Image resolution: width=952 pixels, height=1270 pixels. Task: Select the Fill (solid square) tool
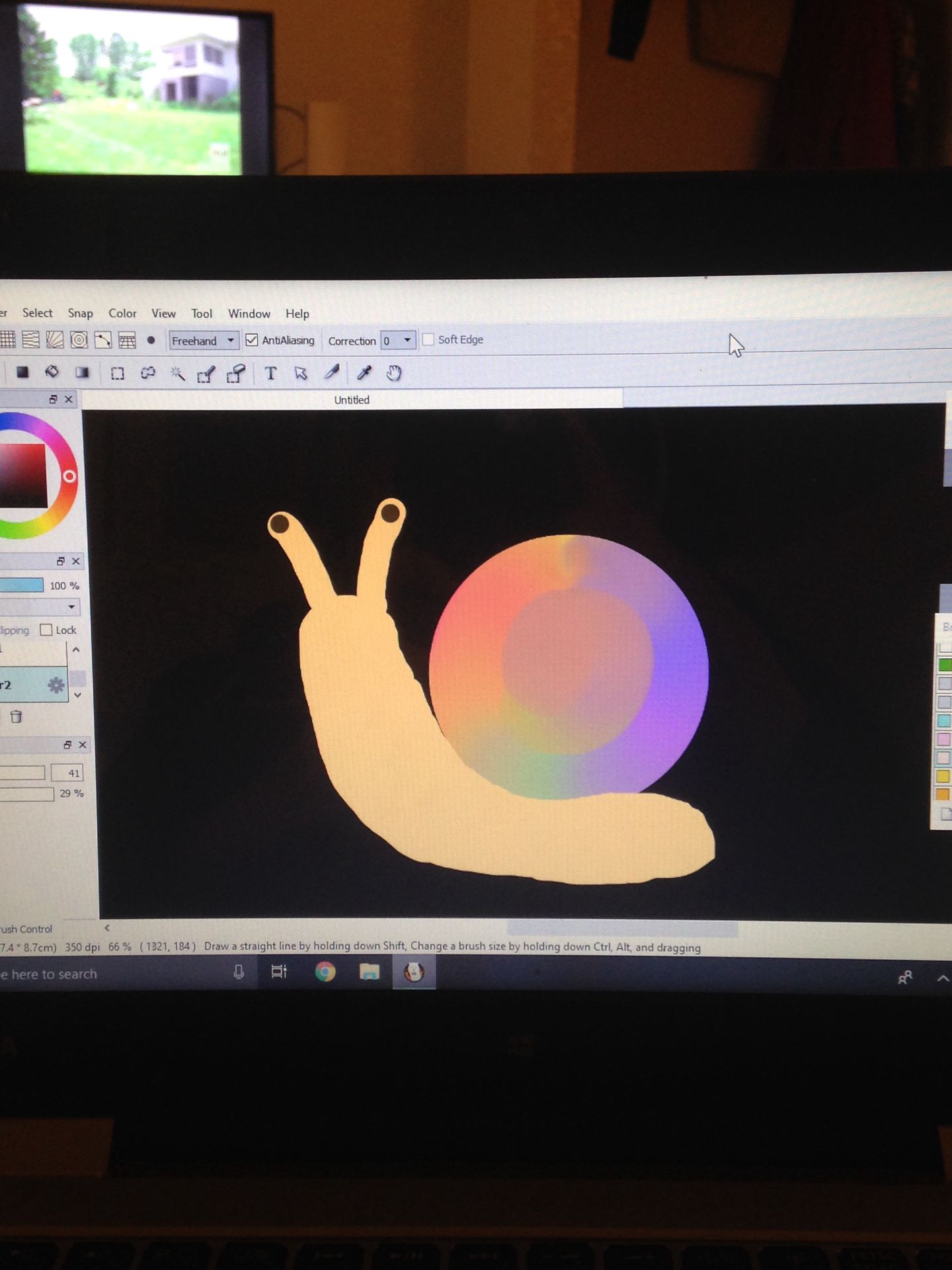(x=22, y=372)
